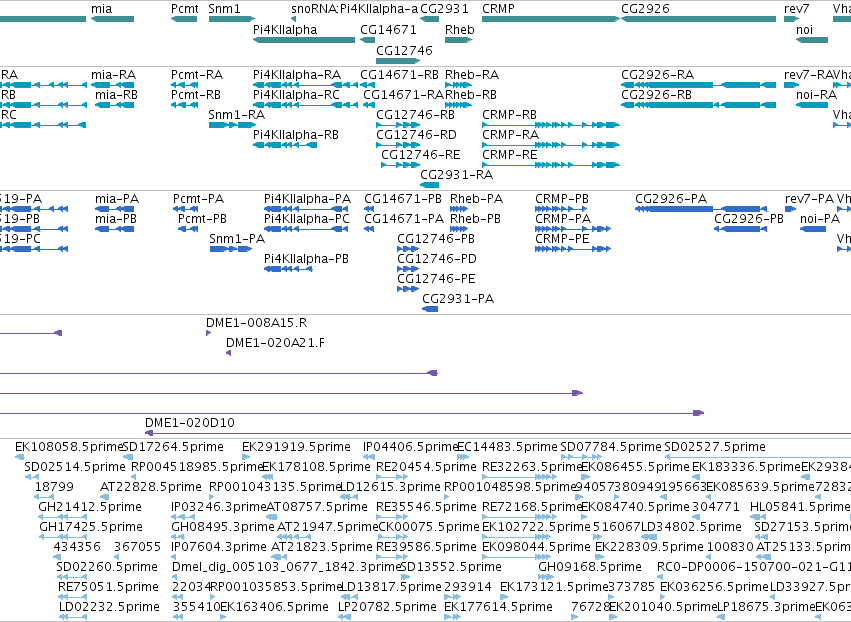
Task: Click transcript noi-RA
Action: 812,105
